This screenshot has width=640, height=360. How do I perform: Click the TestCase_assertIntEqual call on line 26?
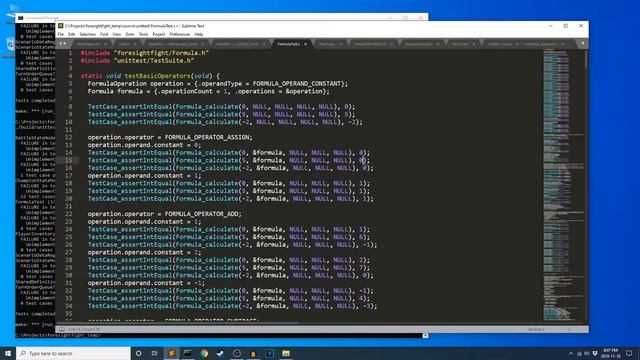click(233, 244)
